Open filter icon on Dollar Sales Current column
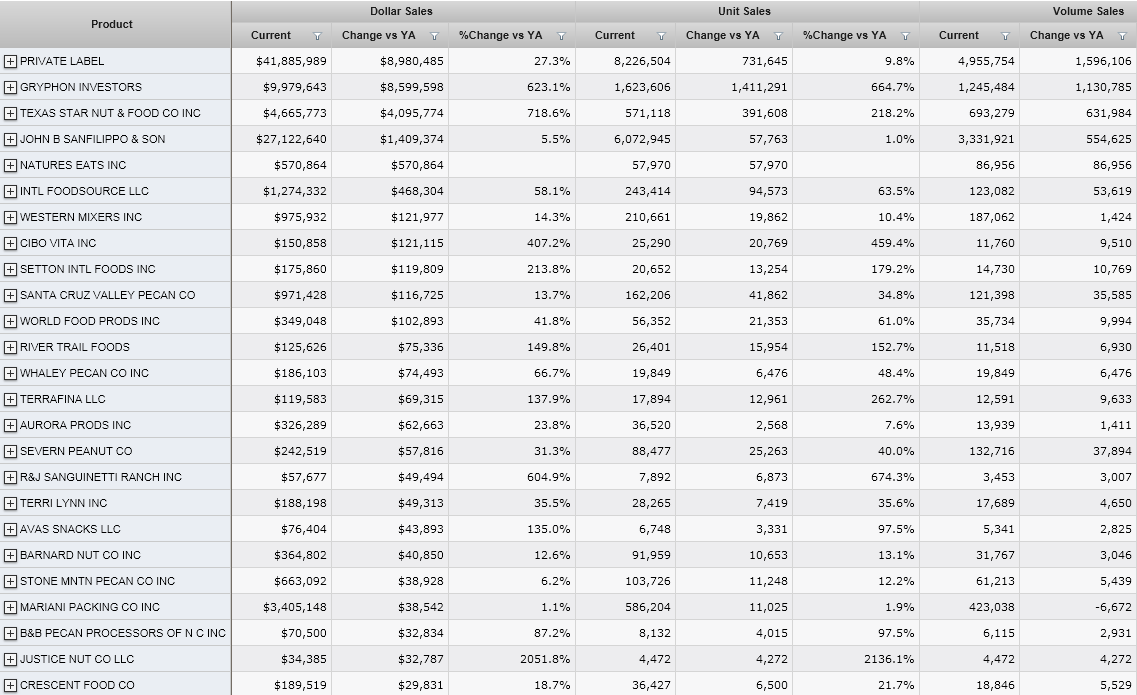Viewport: 1137px width, 695px height. point(317,36)
